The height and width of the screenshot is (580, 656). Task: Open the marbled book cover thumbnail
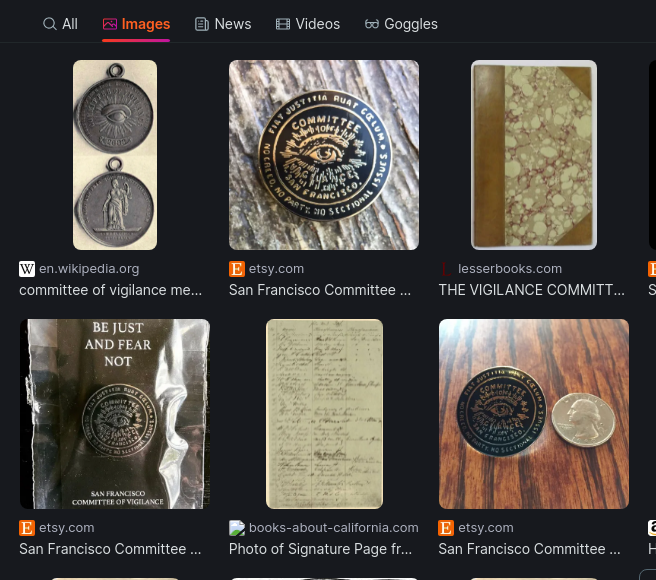click(x=534, y=155)
